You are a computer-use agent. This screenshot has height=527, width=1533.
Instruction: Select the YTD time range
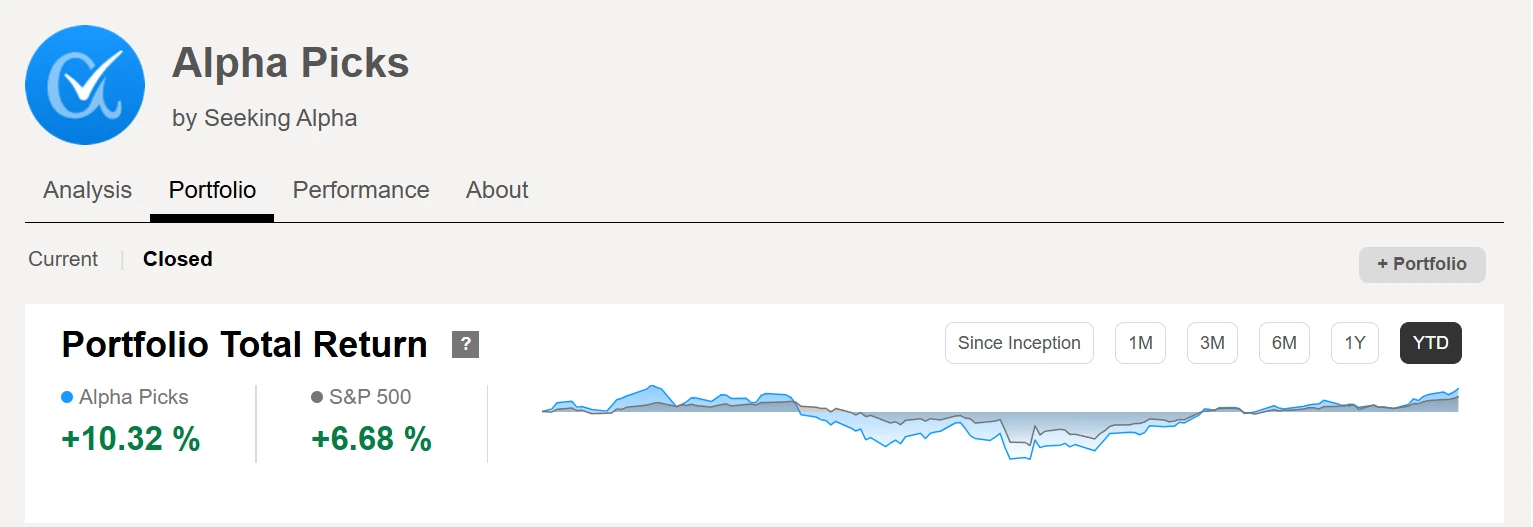(x=1430, y=343)
